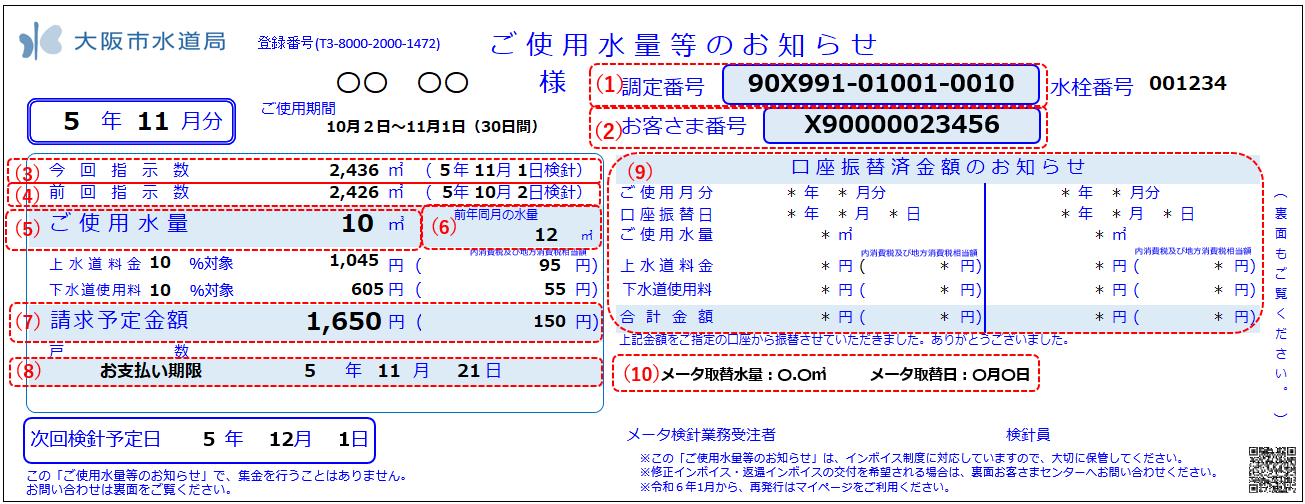Screen dimensions: 1305x504
Task: Click the red marker (10) beside メータ取替水量
Action: click(640, 374)
